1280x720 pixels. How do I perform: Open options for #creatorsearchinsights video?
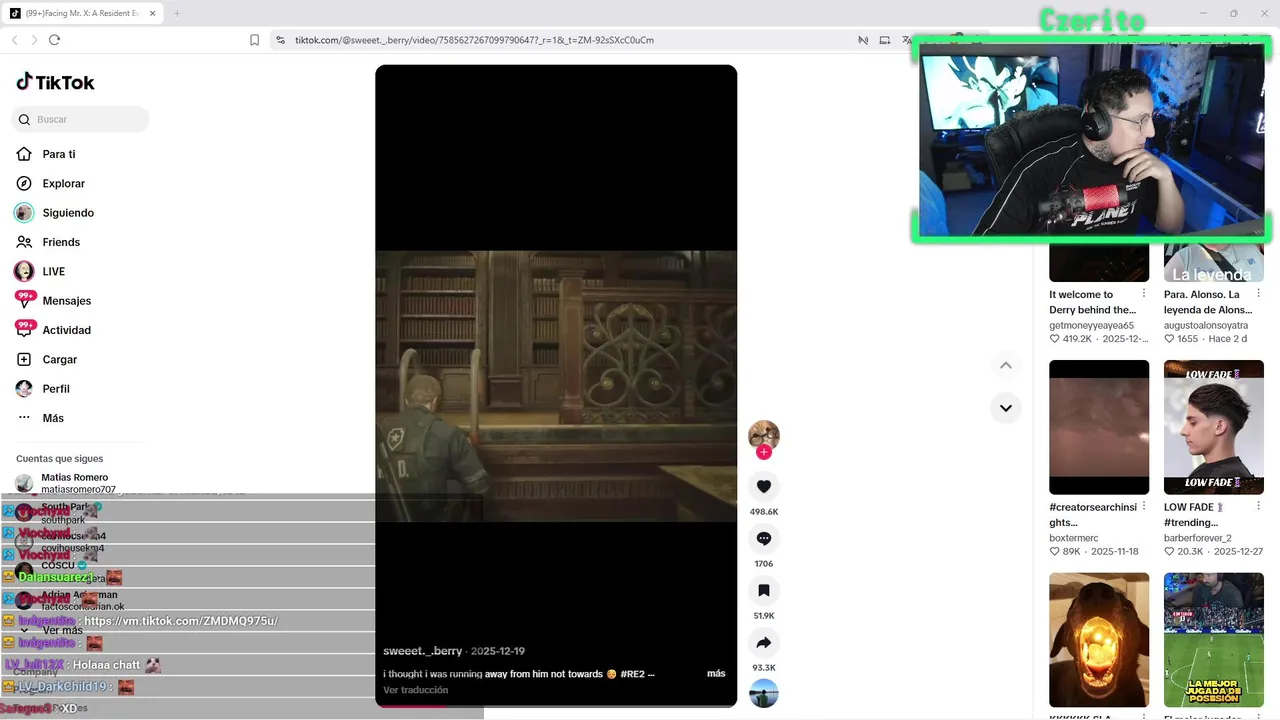pyautogui.click(x=1144, y=507)
